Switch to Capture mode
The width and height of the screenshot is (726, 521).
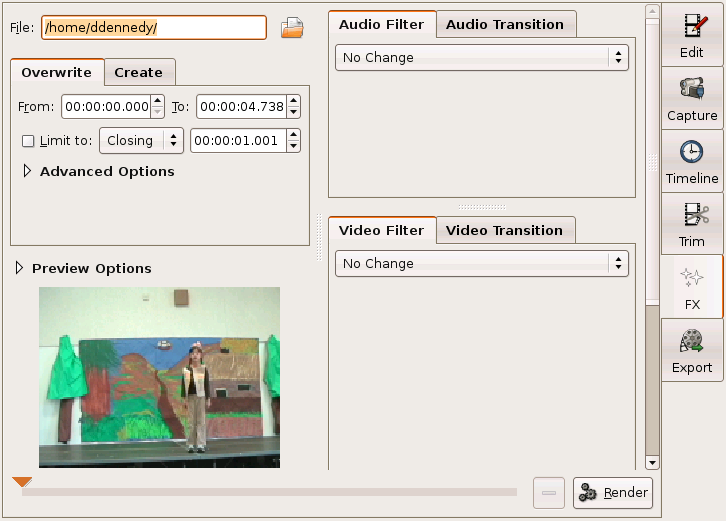692,98
